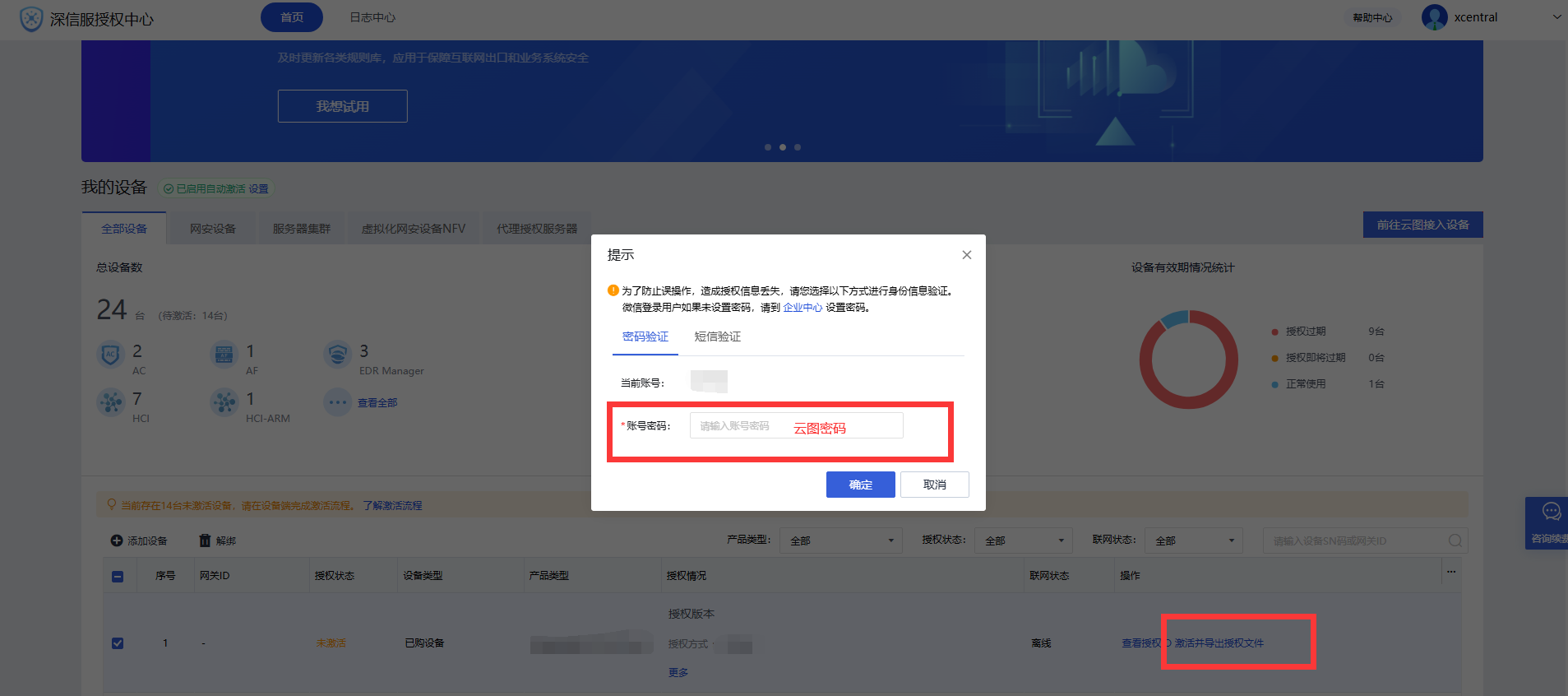Select the third banner carousel dot
The image size is (1568, 696).
pos(798,147)
